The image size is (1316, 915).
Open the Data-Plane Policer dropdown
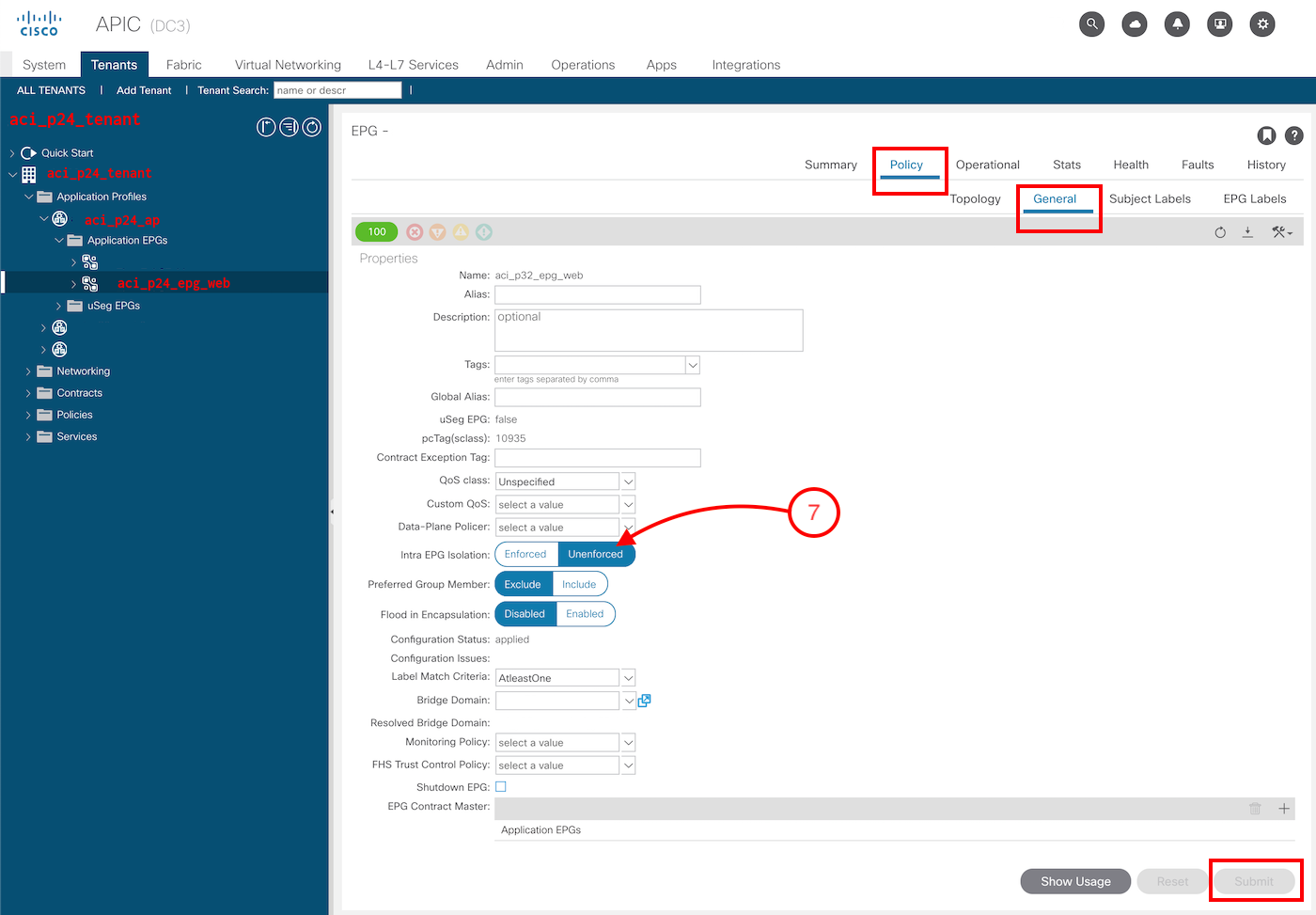pos(628,527)
